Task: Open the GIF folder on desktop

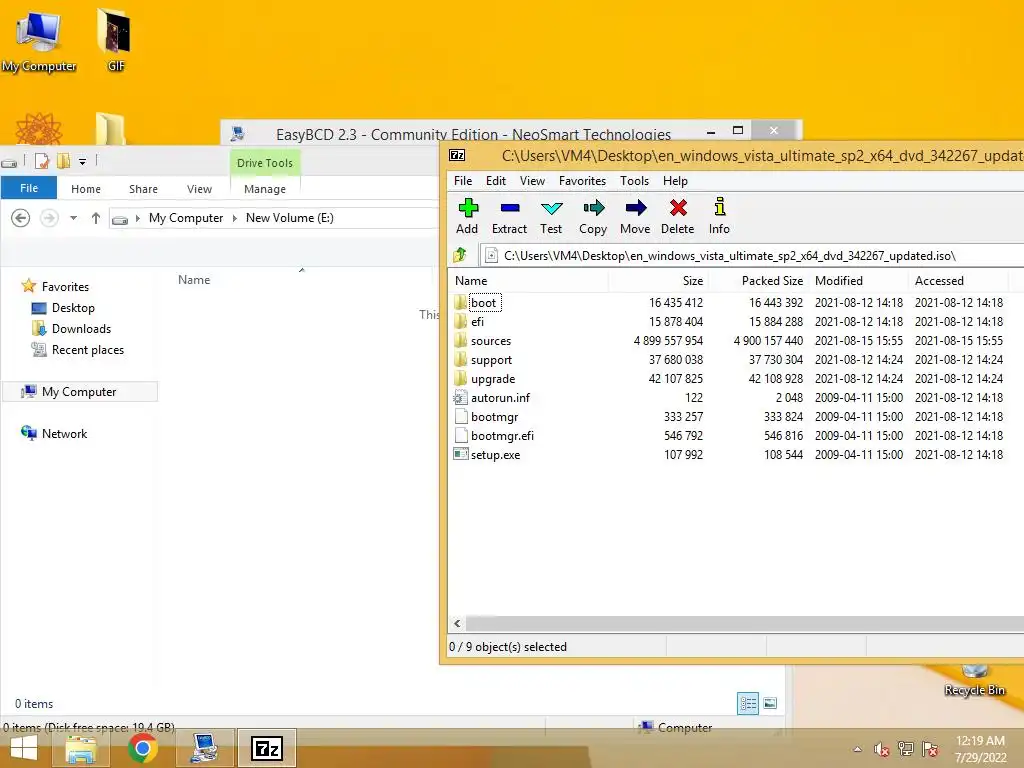Action: (115, 40)
